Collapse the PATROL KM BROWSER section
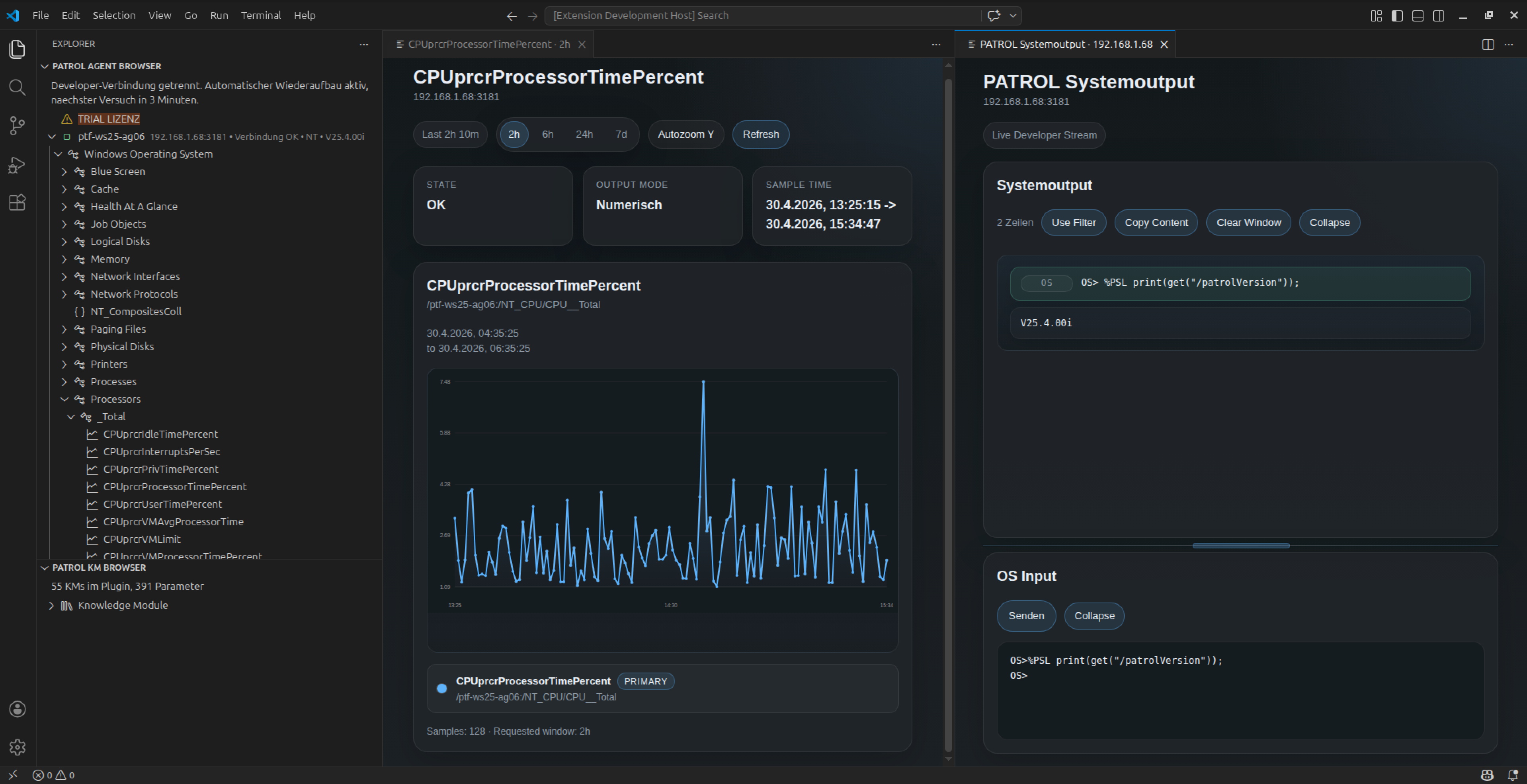The image size is (1527, 784). coord(45,568)
